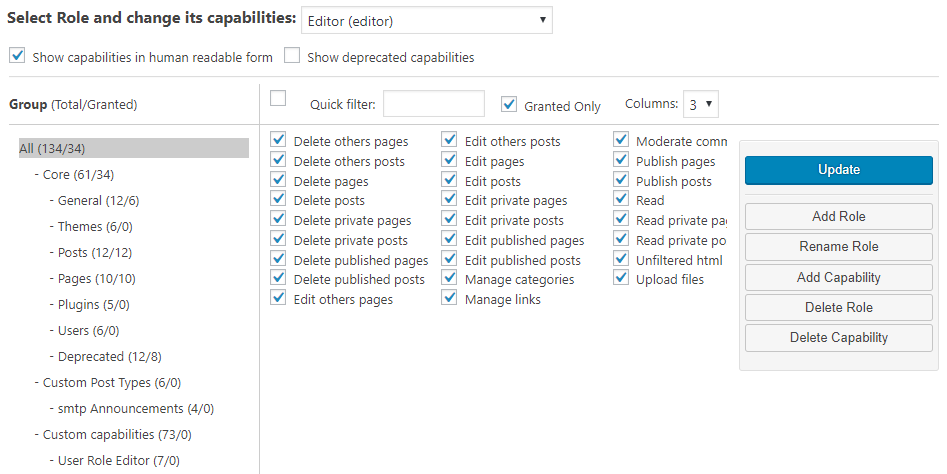Image resolution: width=947 pixels, height=474 pixels.
Task: Select the Core (61/34) group
Action: (78, 175)
